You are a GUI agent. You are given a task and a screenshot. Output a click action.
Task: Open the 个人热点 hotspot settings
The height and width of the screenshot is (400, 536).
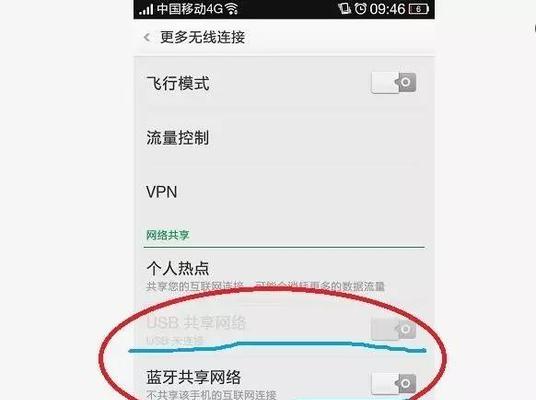click(x=284, y=275)
